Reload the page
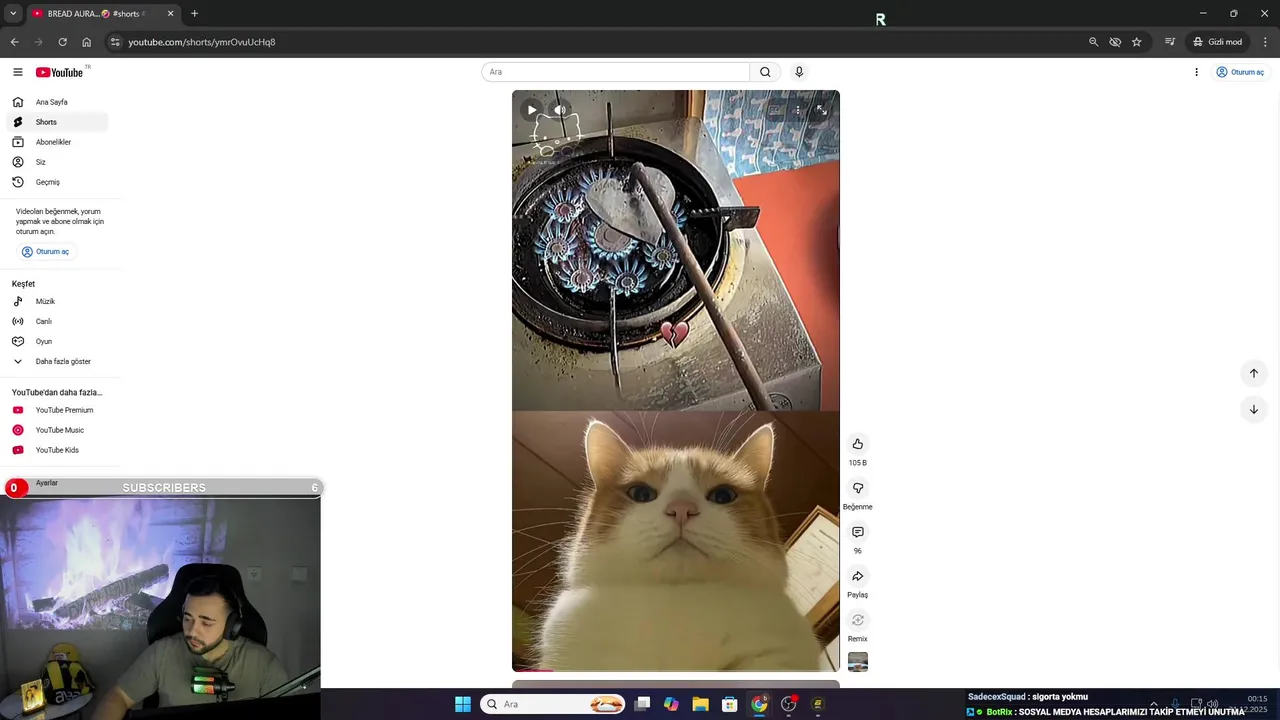This screenshot has width=1280, height=720. click(62, 42)
